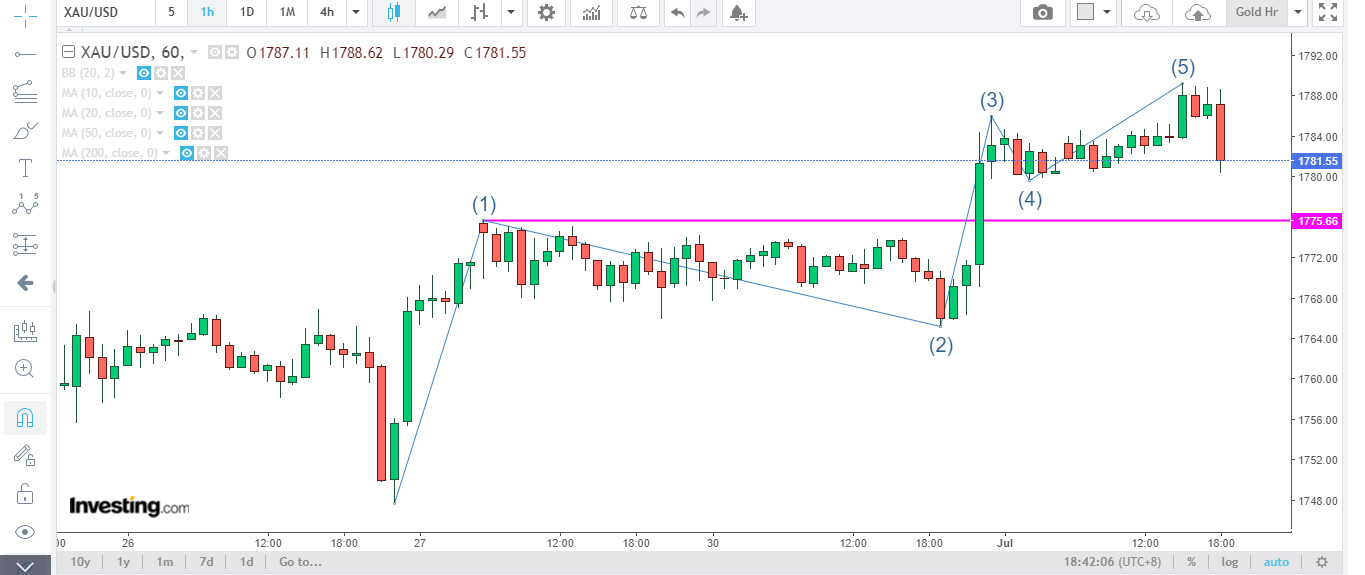Switch to the 1M interval
The height and width of the screenshot is (575, 1365).
286,13
